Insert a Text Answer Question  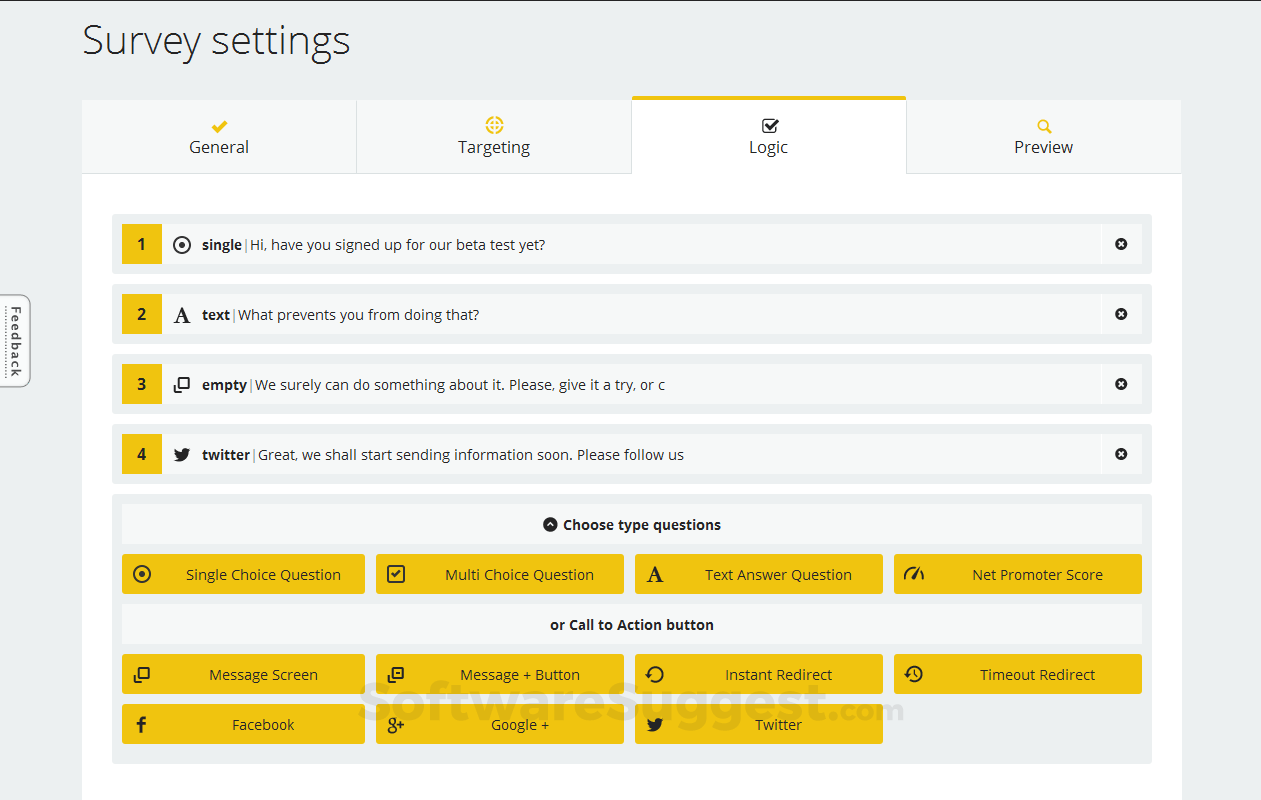click(758, 575)
